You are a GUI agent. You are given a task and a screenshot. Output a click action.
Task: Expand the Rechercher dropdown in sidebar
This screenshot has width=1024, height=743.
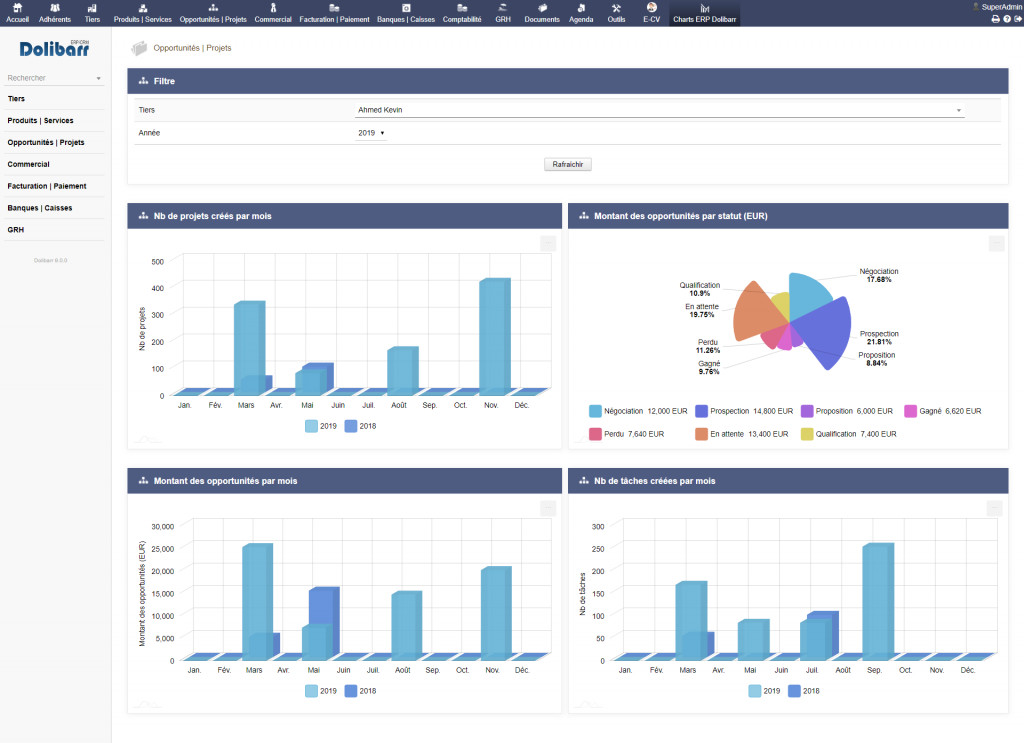(98, 78)
